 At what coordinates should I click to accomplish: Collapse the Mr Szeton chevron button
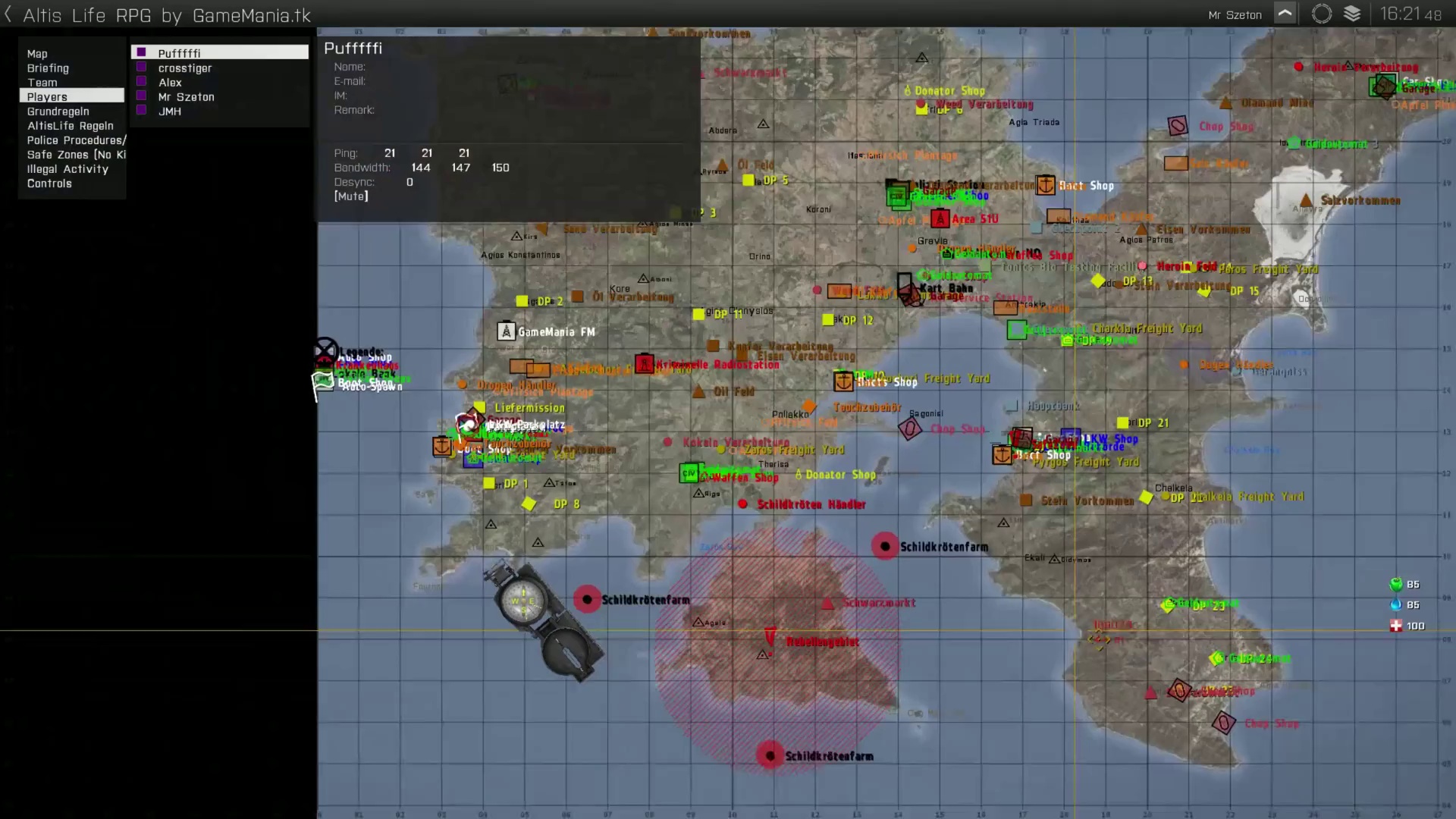[x=1285, y=14]
